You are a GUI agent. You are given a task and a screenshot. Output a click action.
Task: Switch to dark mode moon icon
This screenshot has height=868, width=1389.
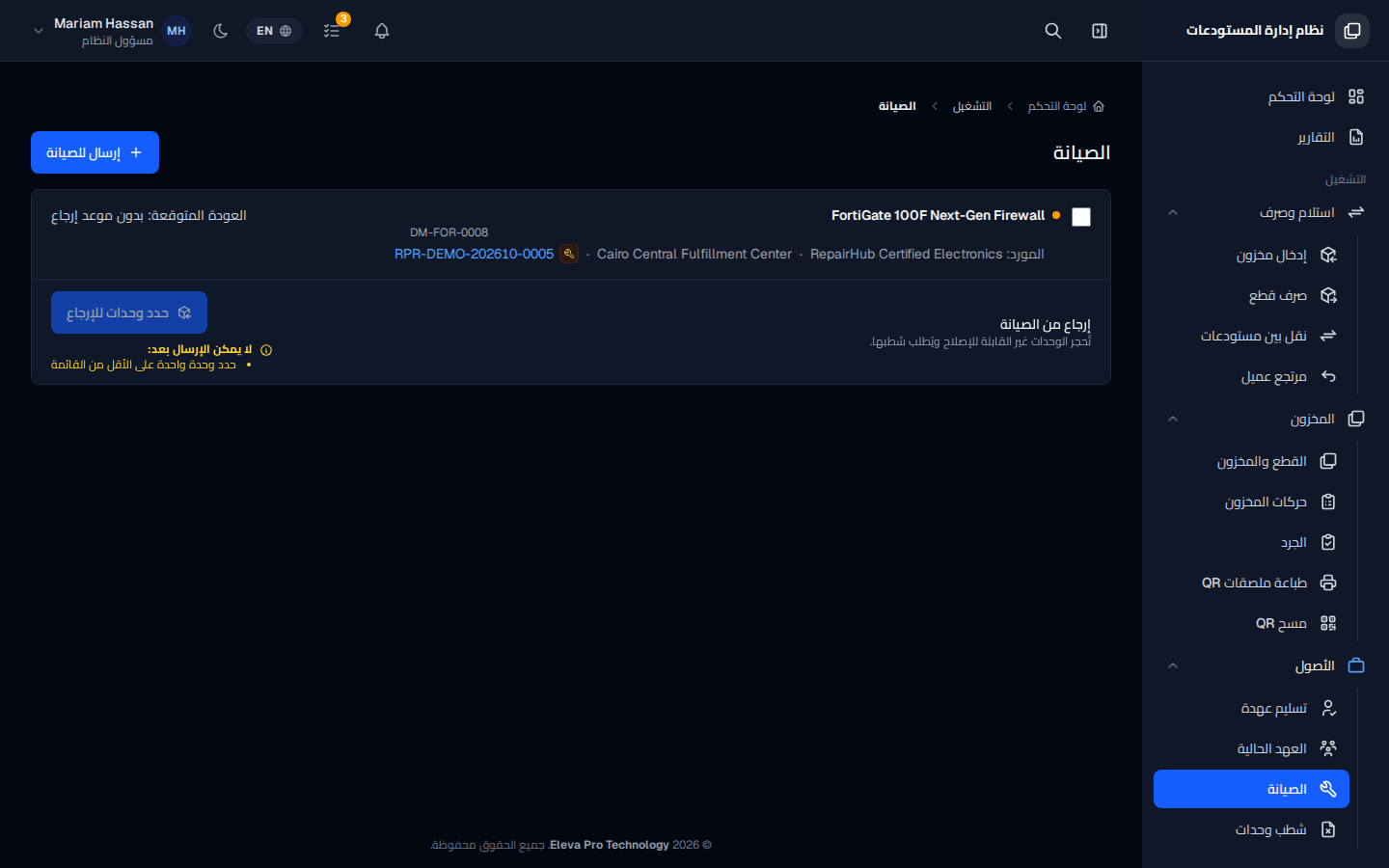click(221, 31)
